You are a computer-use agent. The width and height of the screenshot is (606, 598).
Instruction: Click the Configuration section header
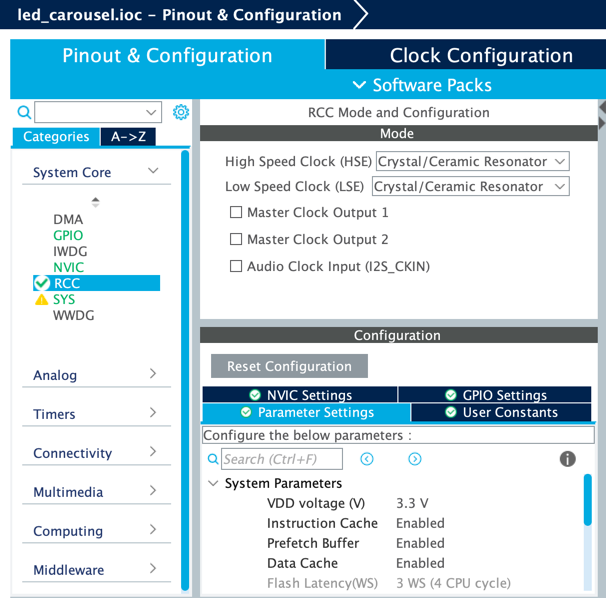pos(398,335)
